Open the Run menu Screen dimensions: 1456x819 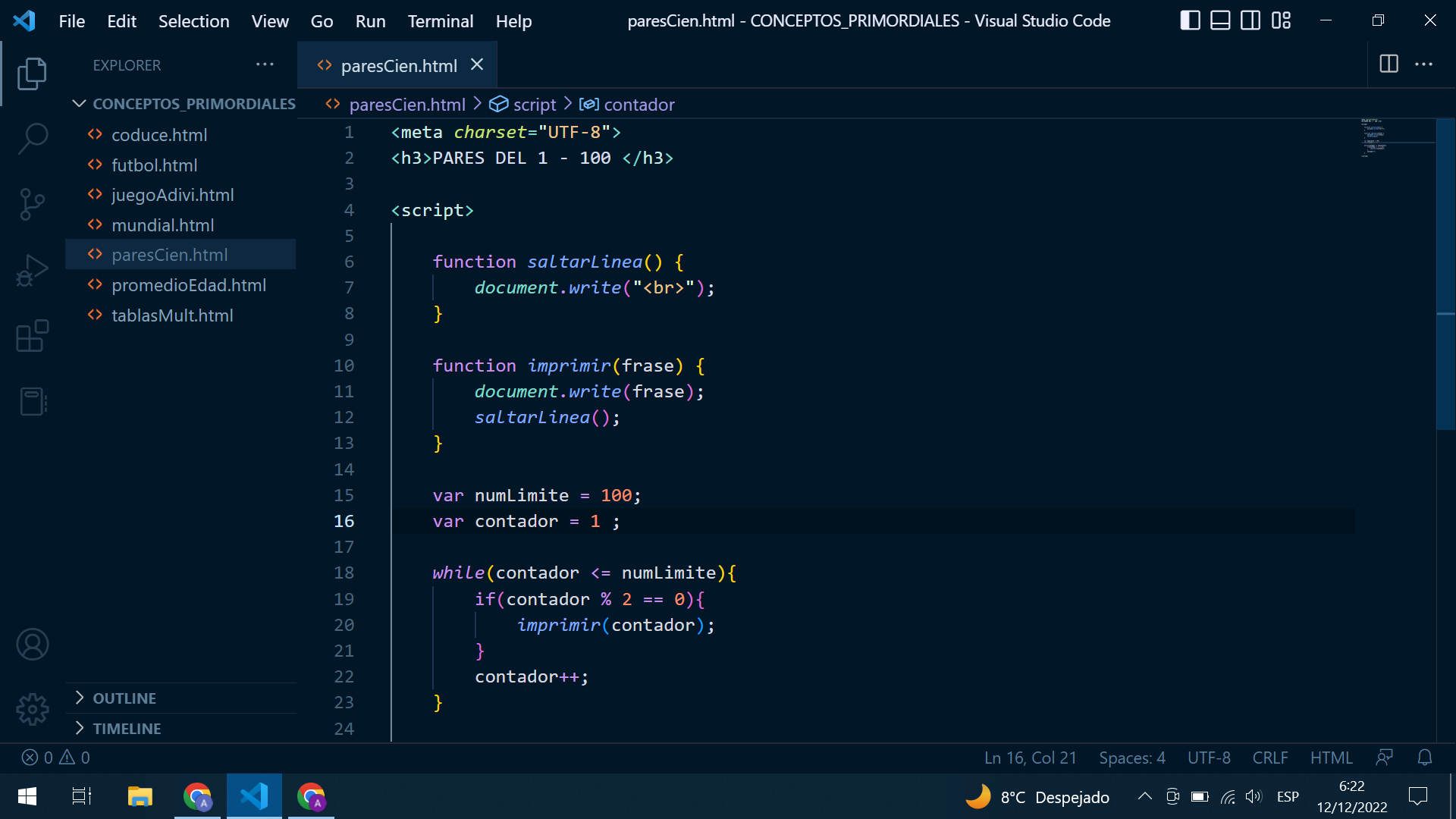(x=370, y=21)
